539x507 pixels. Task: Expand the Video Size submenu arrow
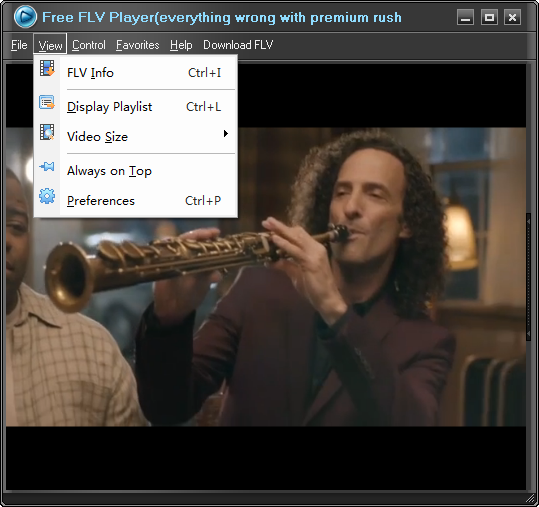[226, 133]
